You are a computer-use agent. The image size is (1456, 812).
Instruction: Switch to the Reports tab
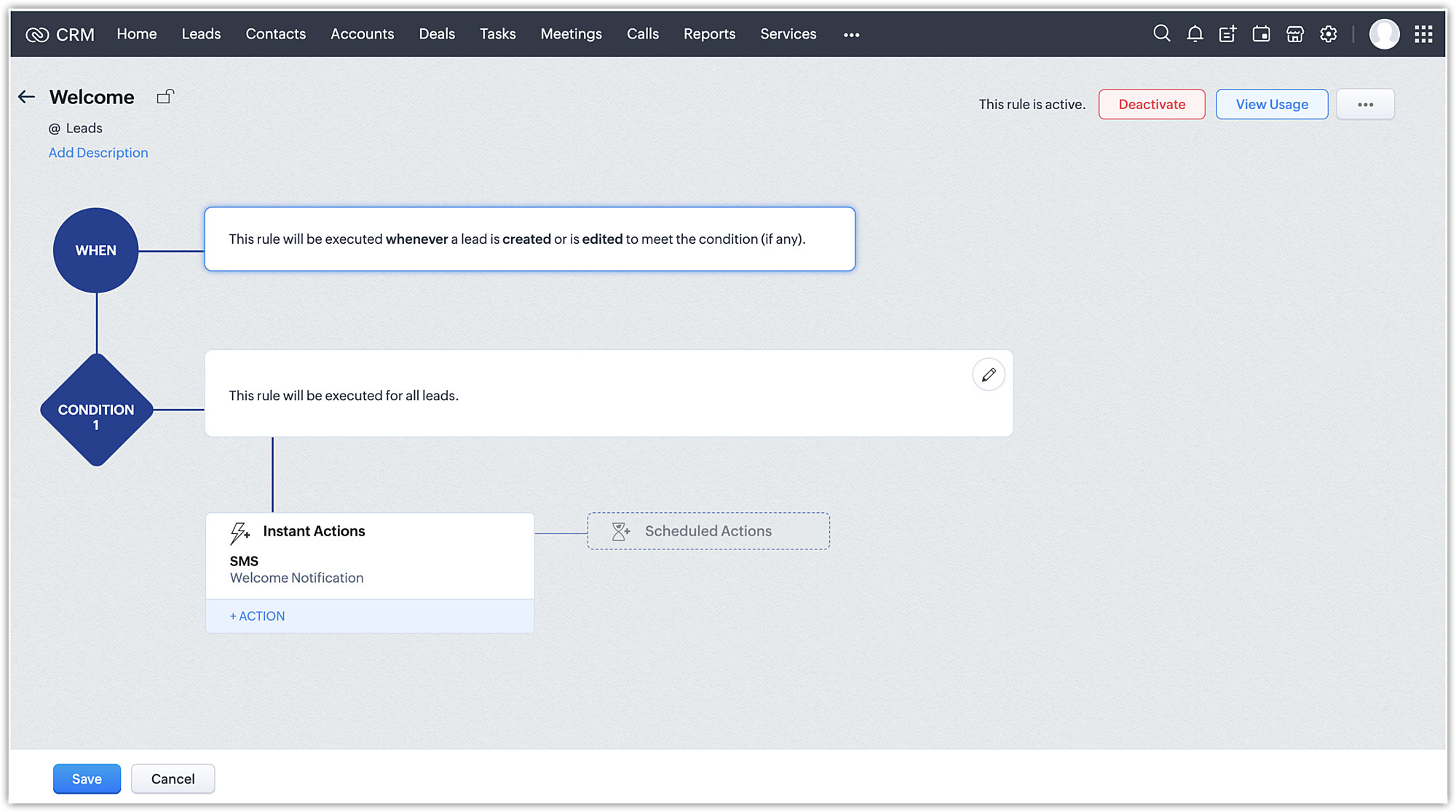[709, 33]
